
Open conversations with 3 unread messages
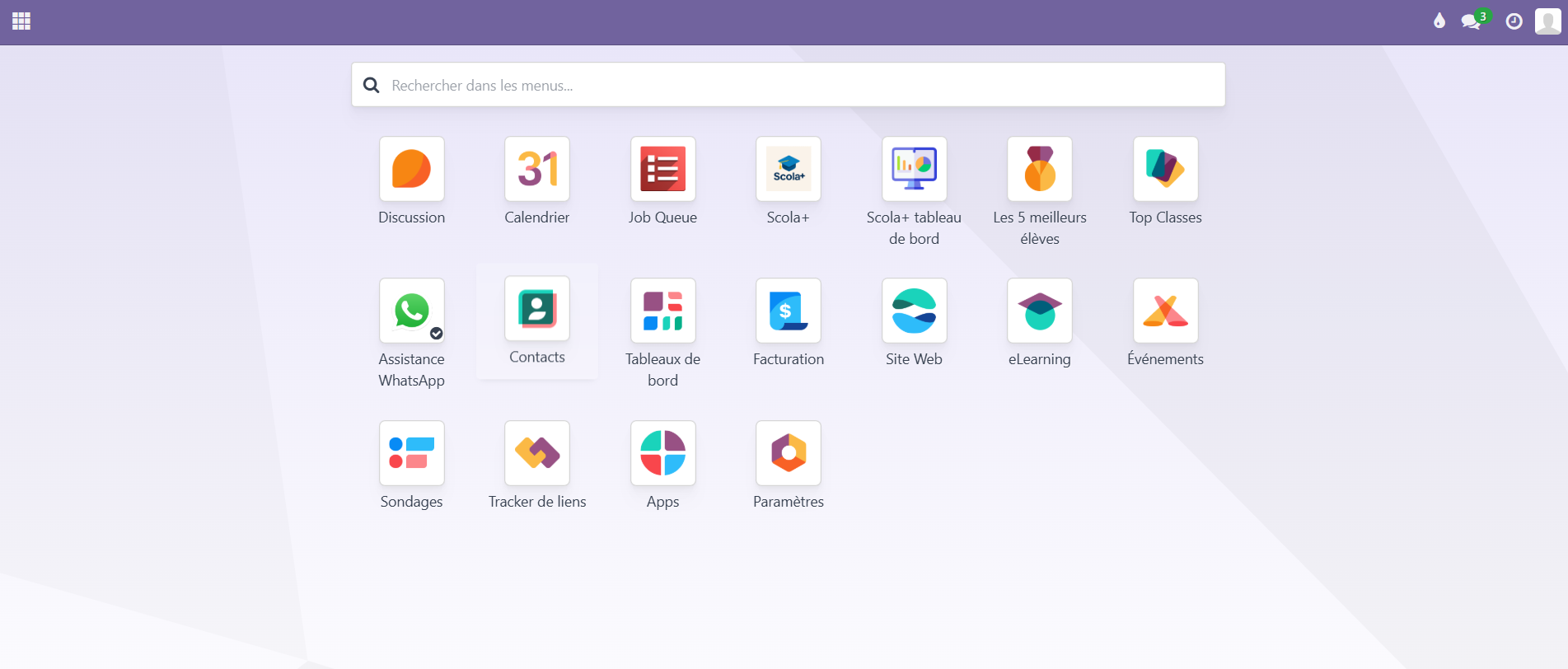pos(1472,21)
